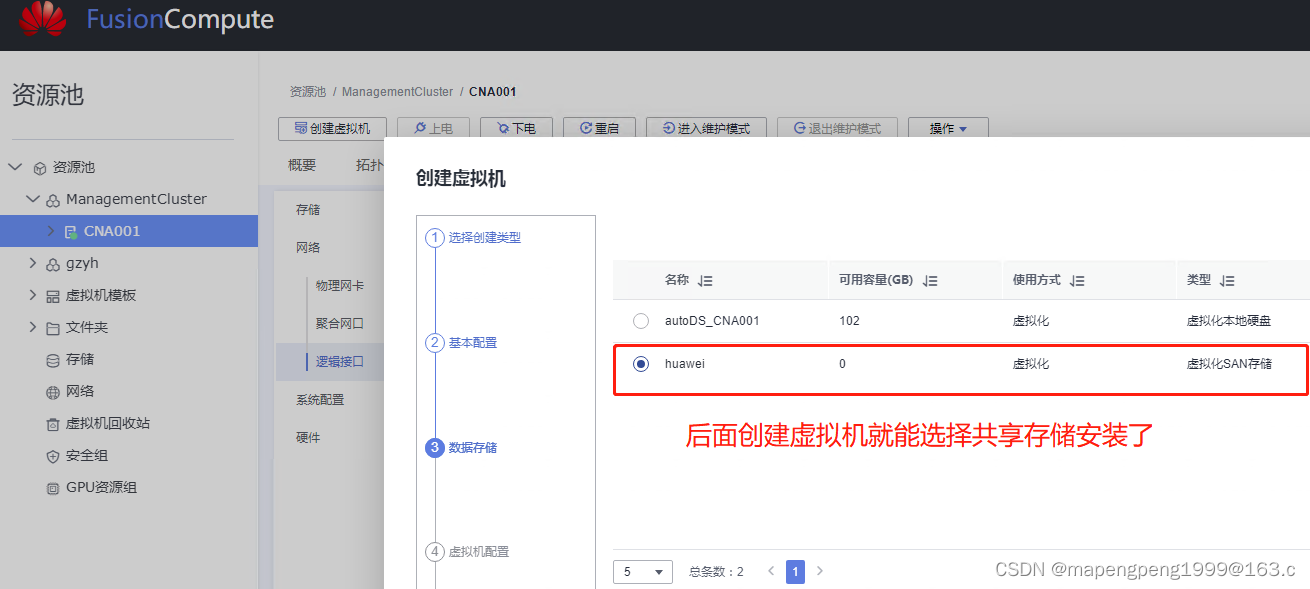Click the GPU resource group icon
This screenshot has height=589, width=1310.
53,488
